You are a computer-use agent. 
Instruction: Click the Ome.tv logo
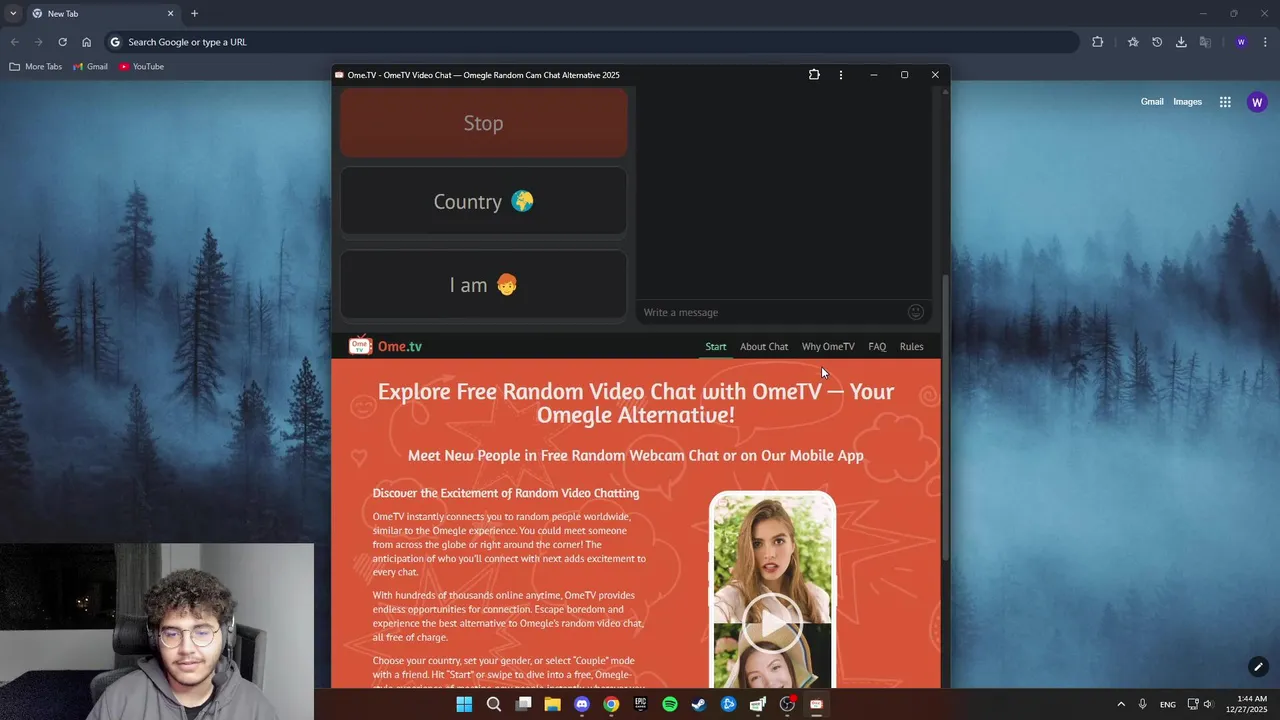pos(385,346)
